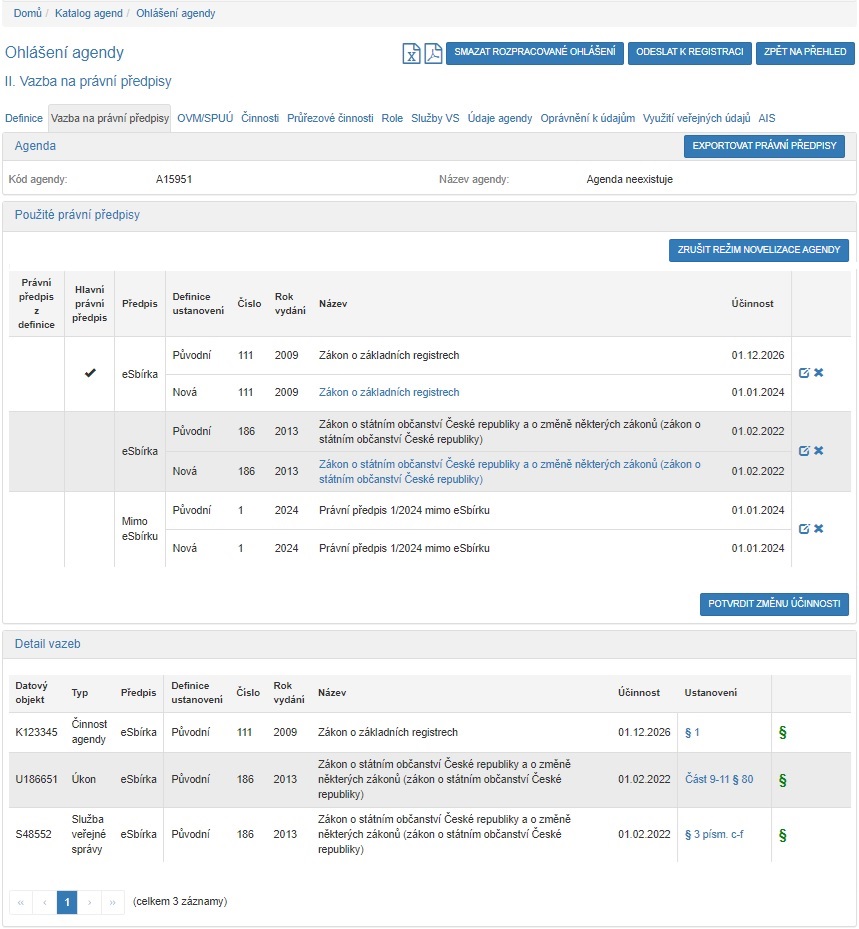This screenshot has height=929, width=859.
Task: Open paragraph icon for S48552 row
Action: pos(783,835)
